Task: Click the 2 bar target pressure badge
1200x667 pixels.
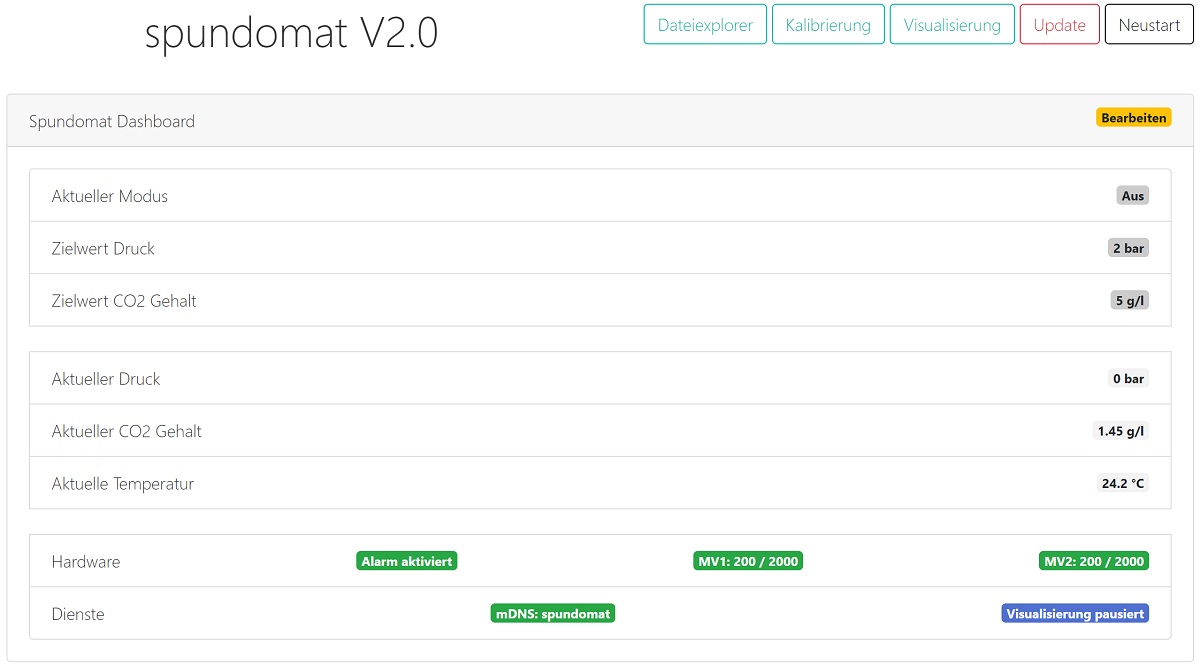Action: 1128,248
